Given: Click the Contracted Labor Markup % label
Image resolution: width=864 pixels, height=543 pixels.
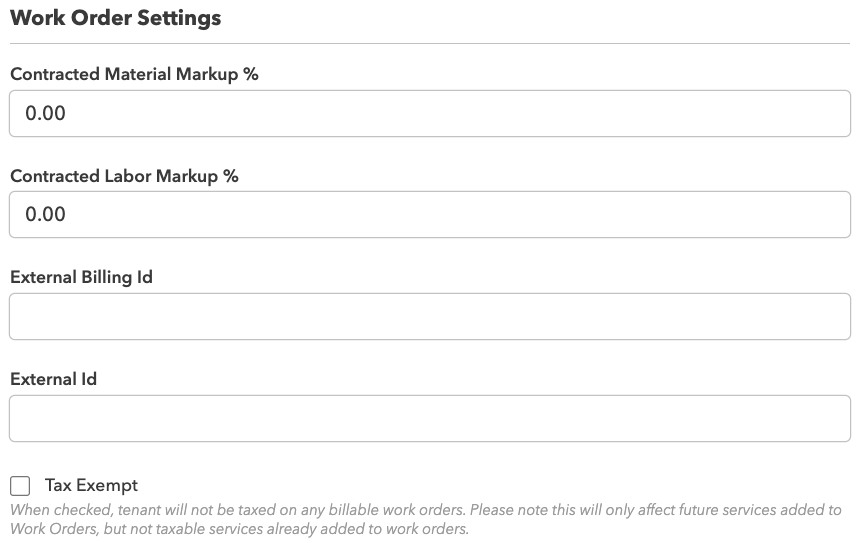Looking at the screenshot, I should 124,176.
